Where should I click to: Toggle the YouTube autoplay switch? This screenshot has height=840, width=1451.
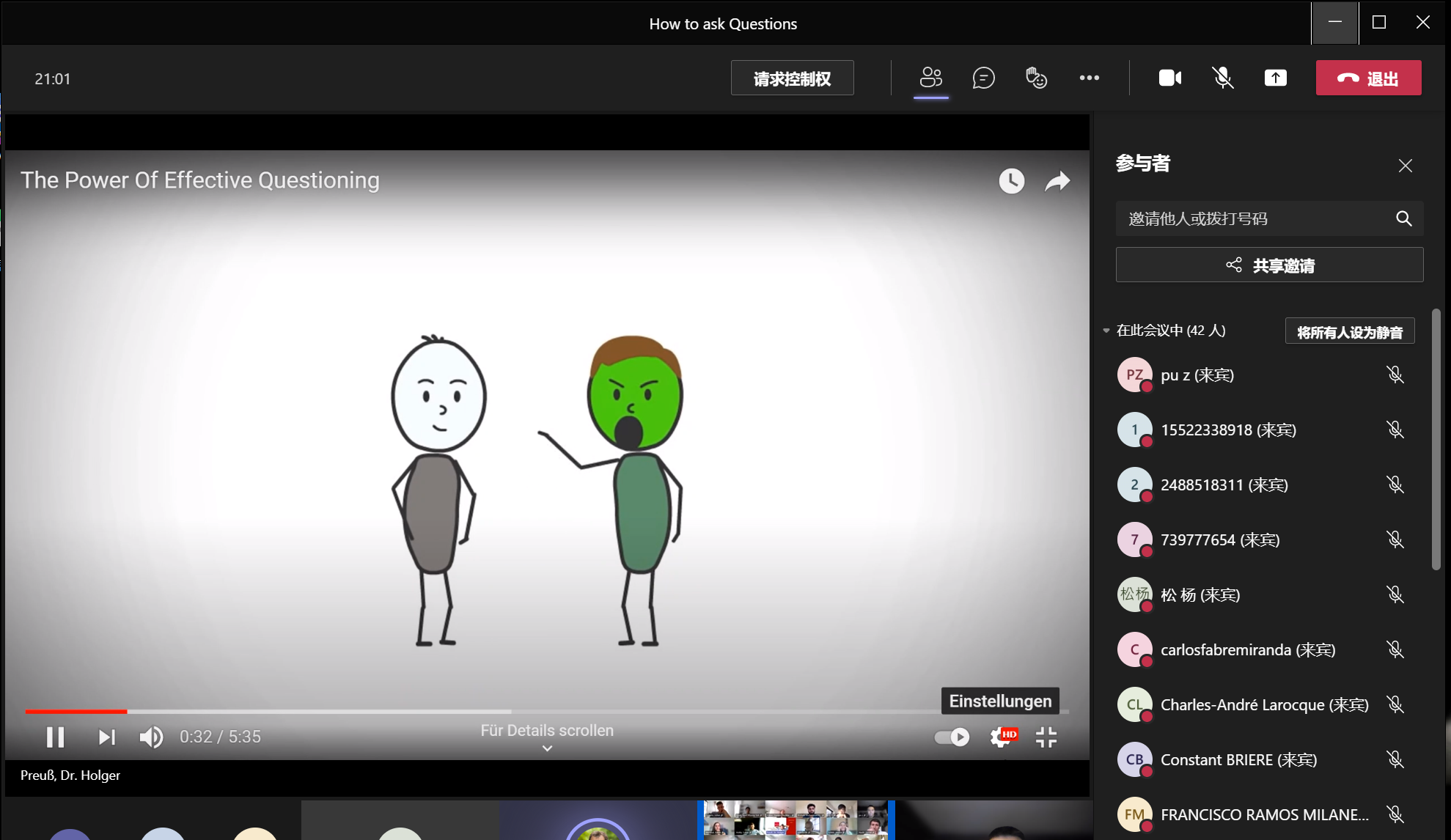[x=952, y=737]
